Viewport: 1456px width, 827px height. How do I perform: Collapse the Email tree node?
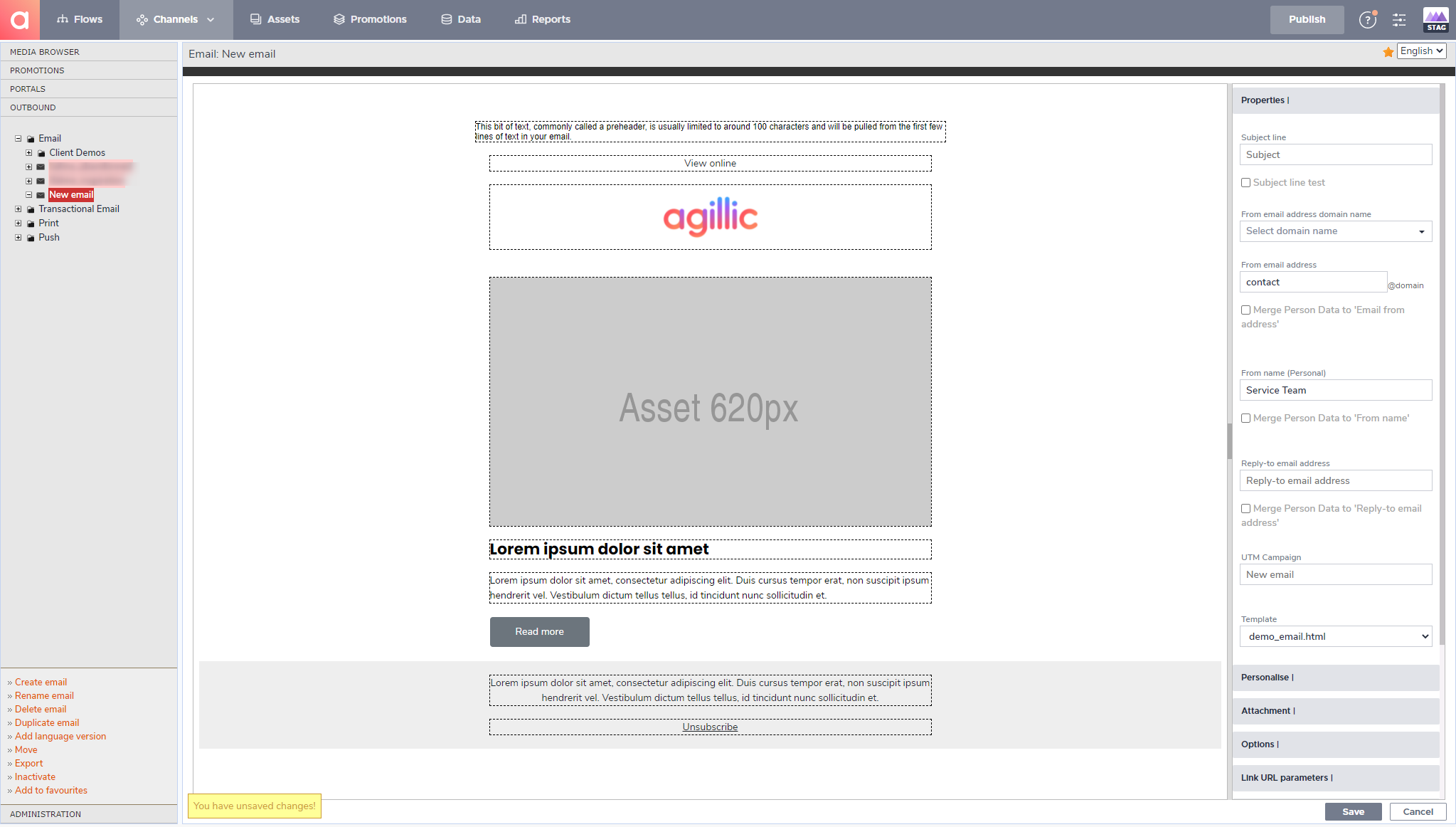click(x=17, y=138)
